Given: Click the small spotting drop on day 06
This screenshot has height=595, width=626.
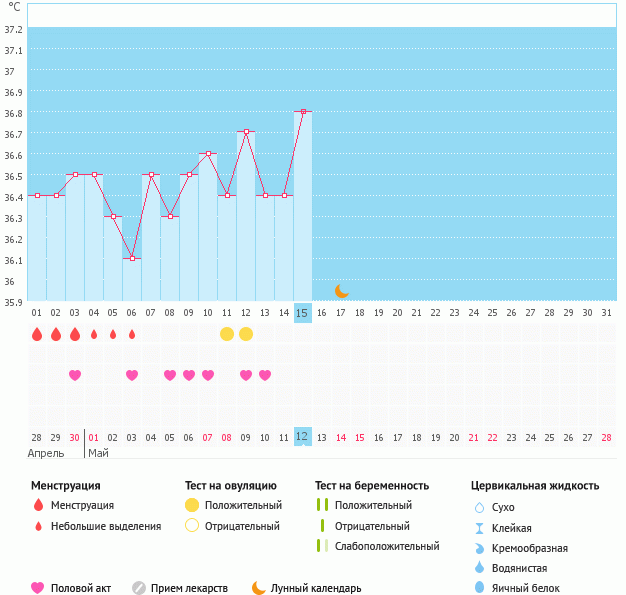Looking at the screenshot, I should click(132, 334).
